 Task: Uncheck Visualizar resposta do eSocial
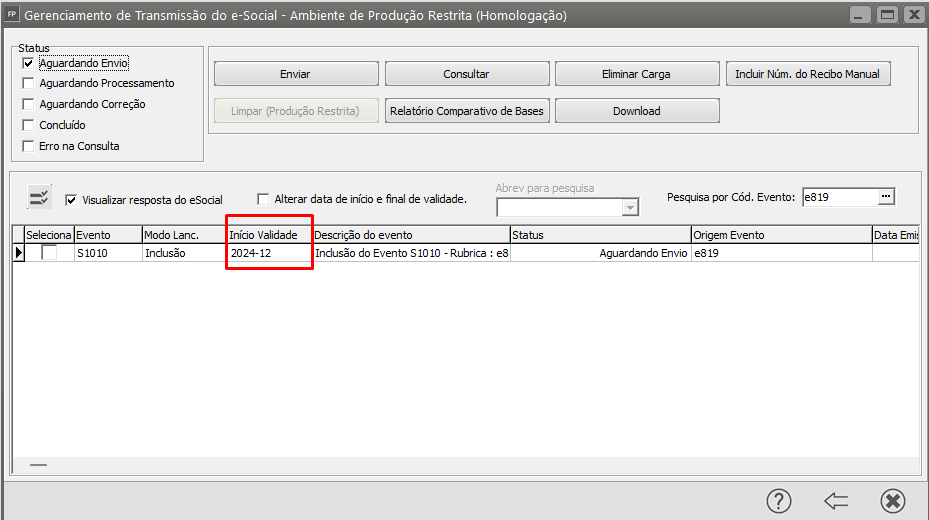coord(71,199)
